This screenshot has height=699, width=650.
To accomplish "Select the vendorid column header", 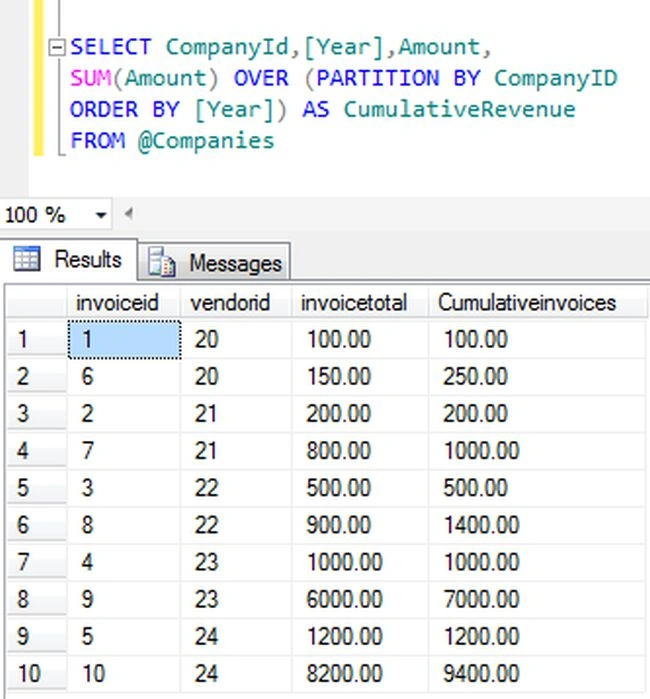I will (x=236, y=303).
